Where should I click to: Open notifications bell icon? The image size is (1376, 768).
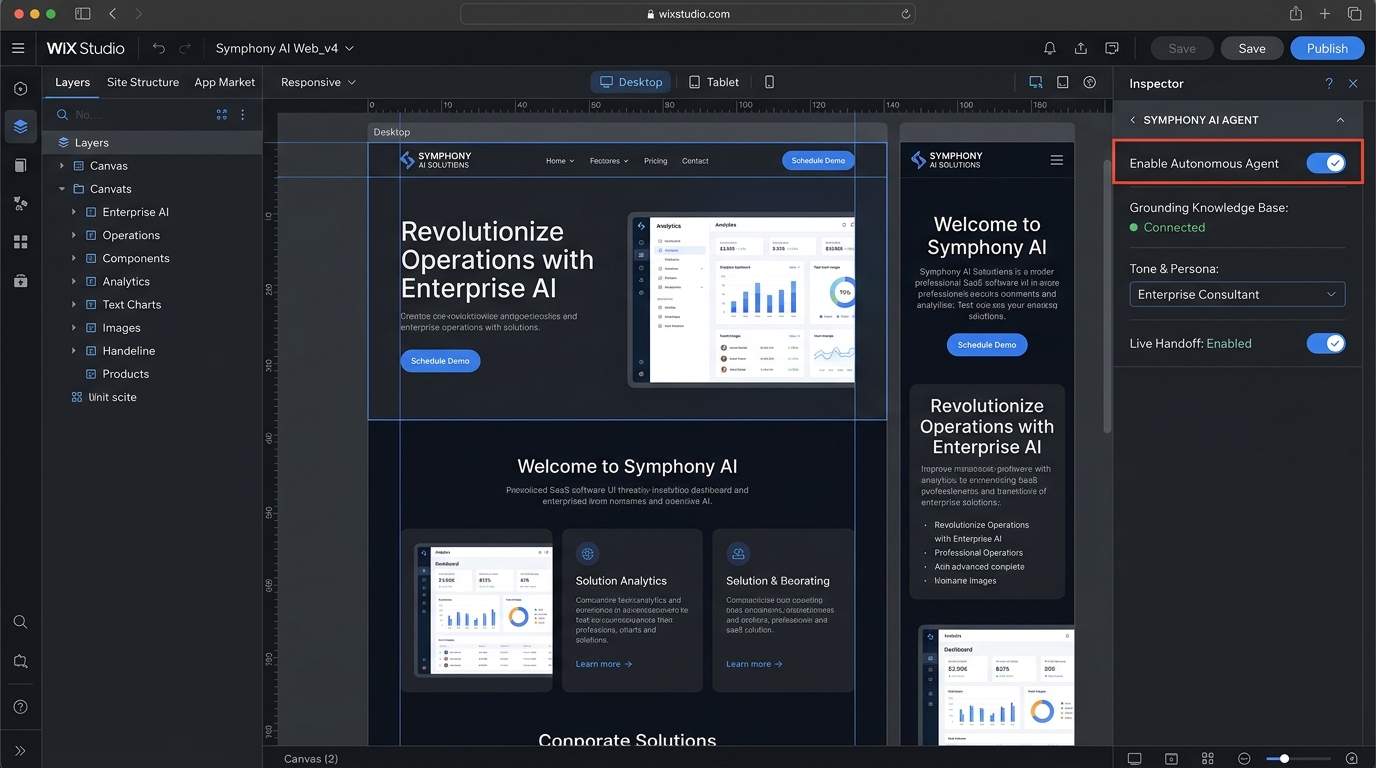coord(1049,48)
